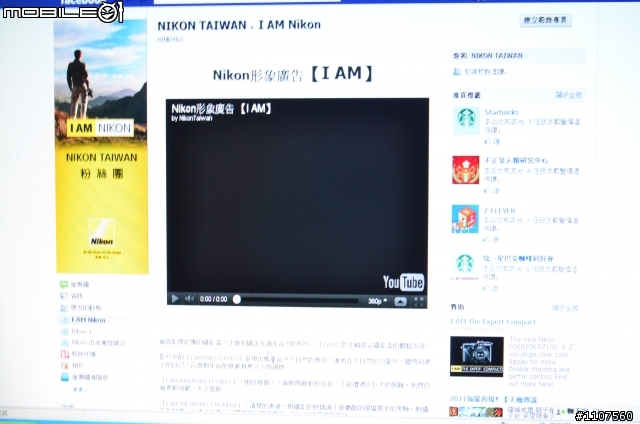The width and height of the screenshot is (640, 424).
Task: Click the COOLPIX P7100 camera ad image
Action: 477,356
